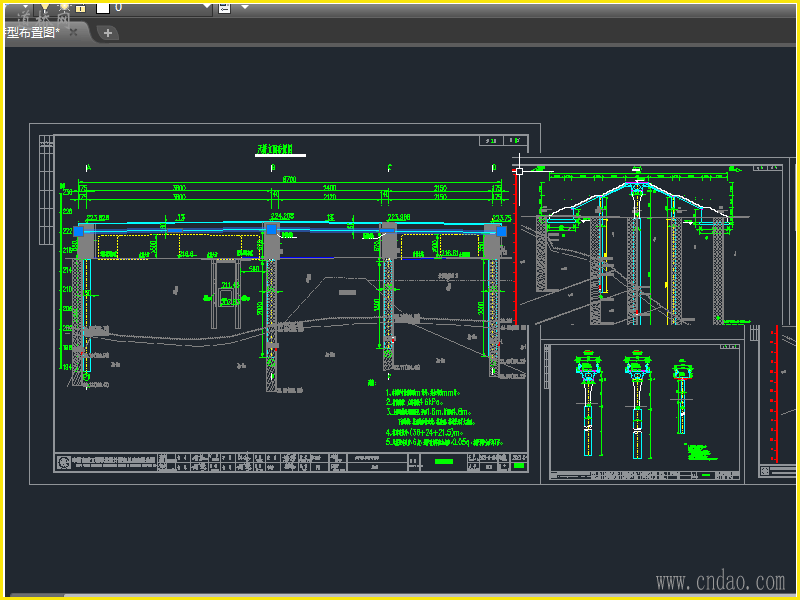Open a new drawing tab with plus
The height and width of the screenshot is (600, 800).
pos(108,33)
